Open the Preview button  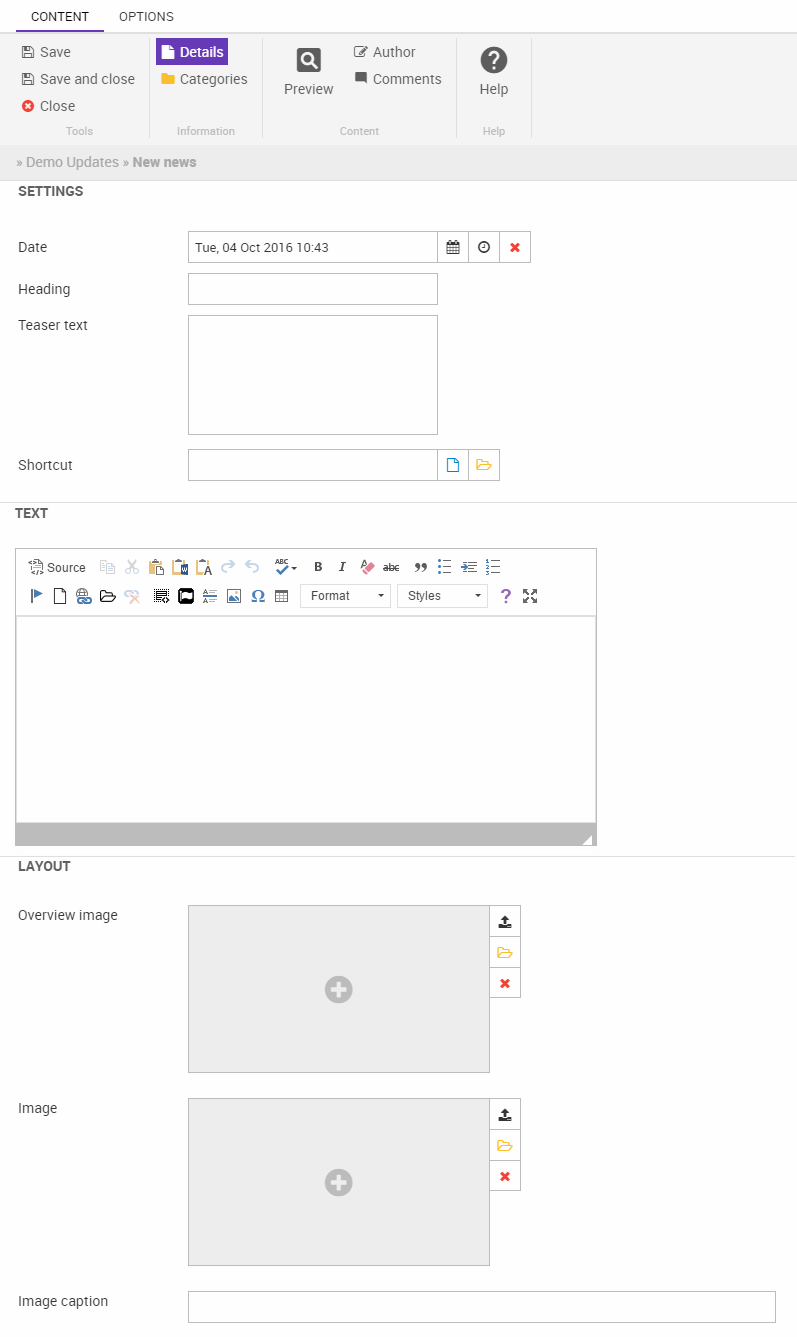pos(309,72)
